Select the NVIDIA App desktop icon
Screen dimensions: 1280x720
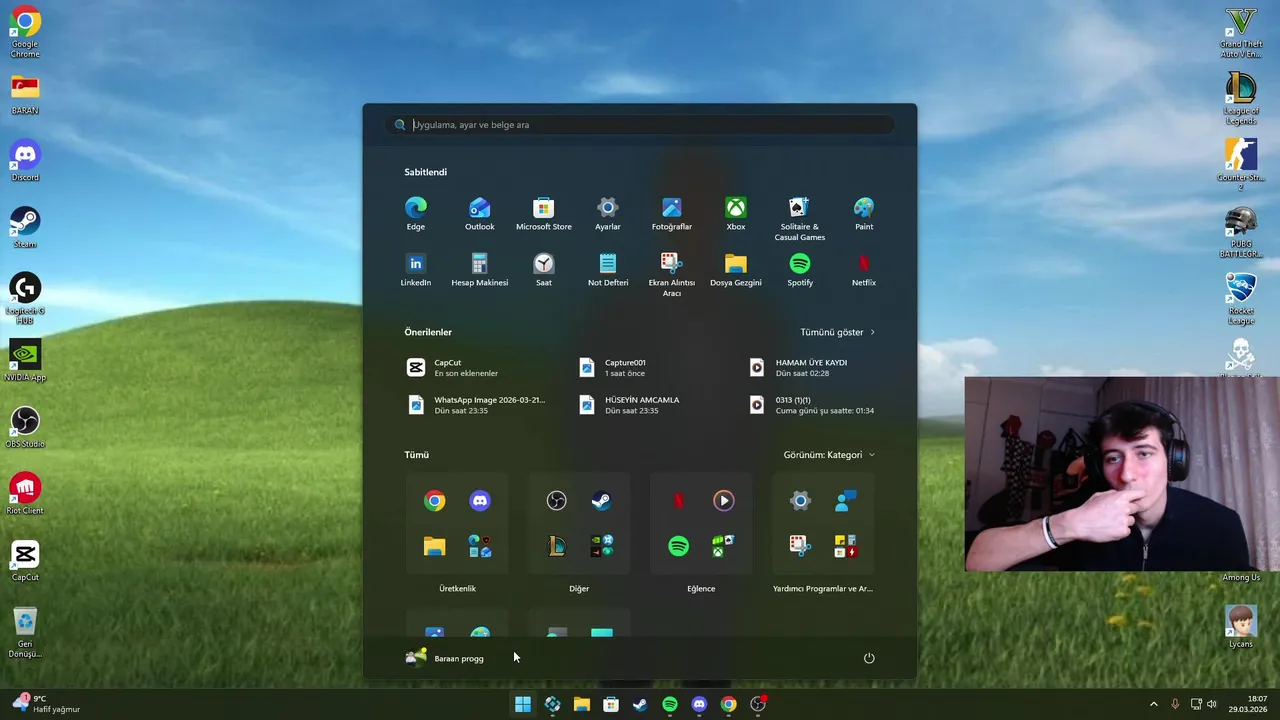[25, 360]
